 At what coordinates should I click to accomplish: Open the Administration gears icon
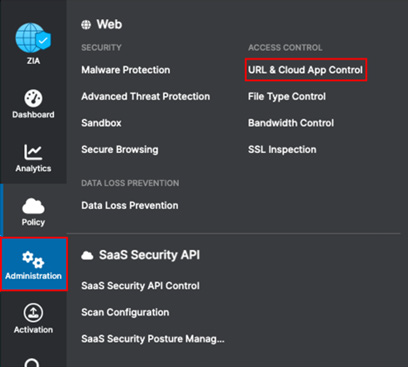click(33, 260)
